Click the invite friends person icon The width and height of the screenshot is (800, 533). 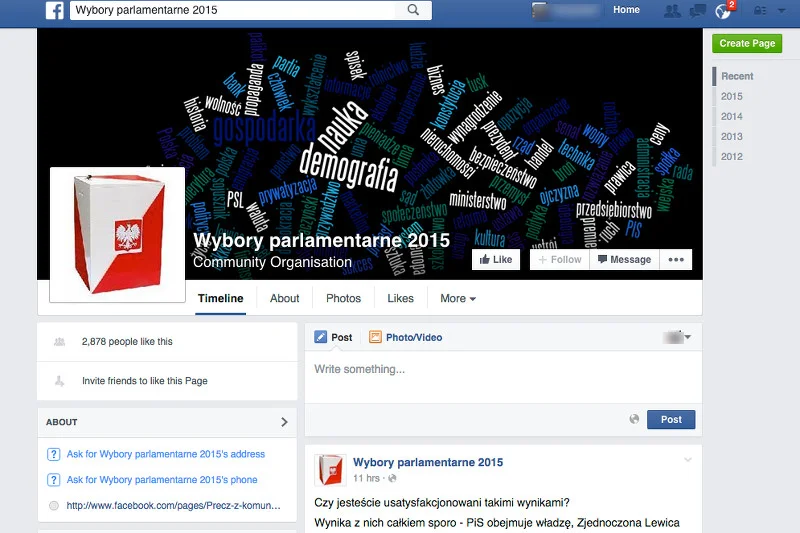coord(59,380)
